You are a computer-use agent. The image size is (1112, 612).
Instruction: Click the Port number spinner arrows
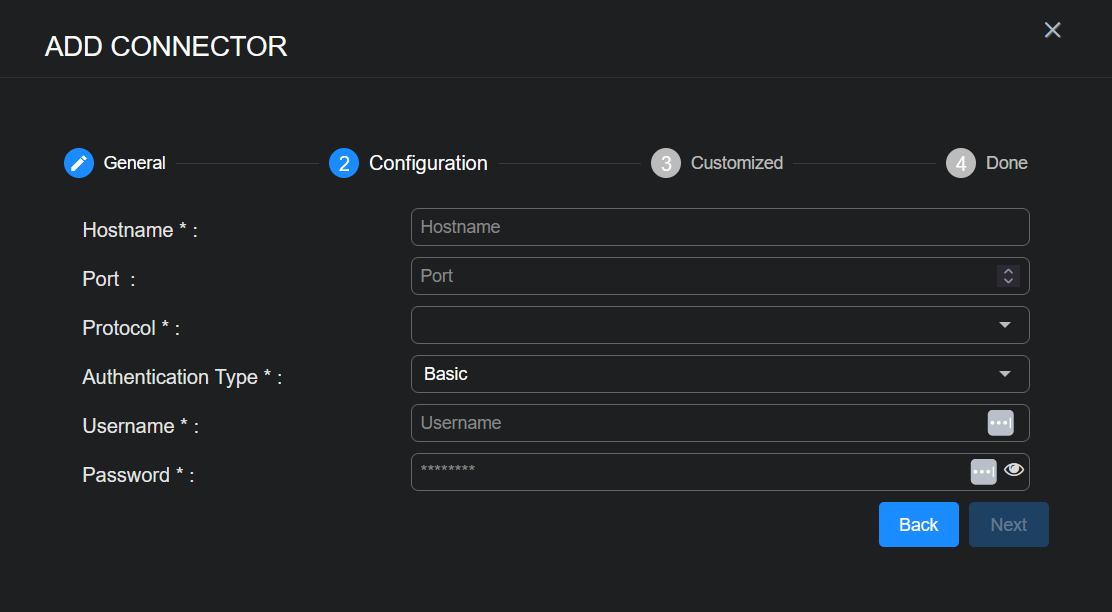pos(1008,276)
